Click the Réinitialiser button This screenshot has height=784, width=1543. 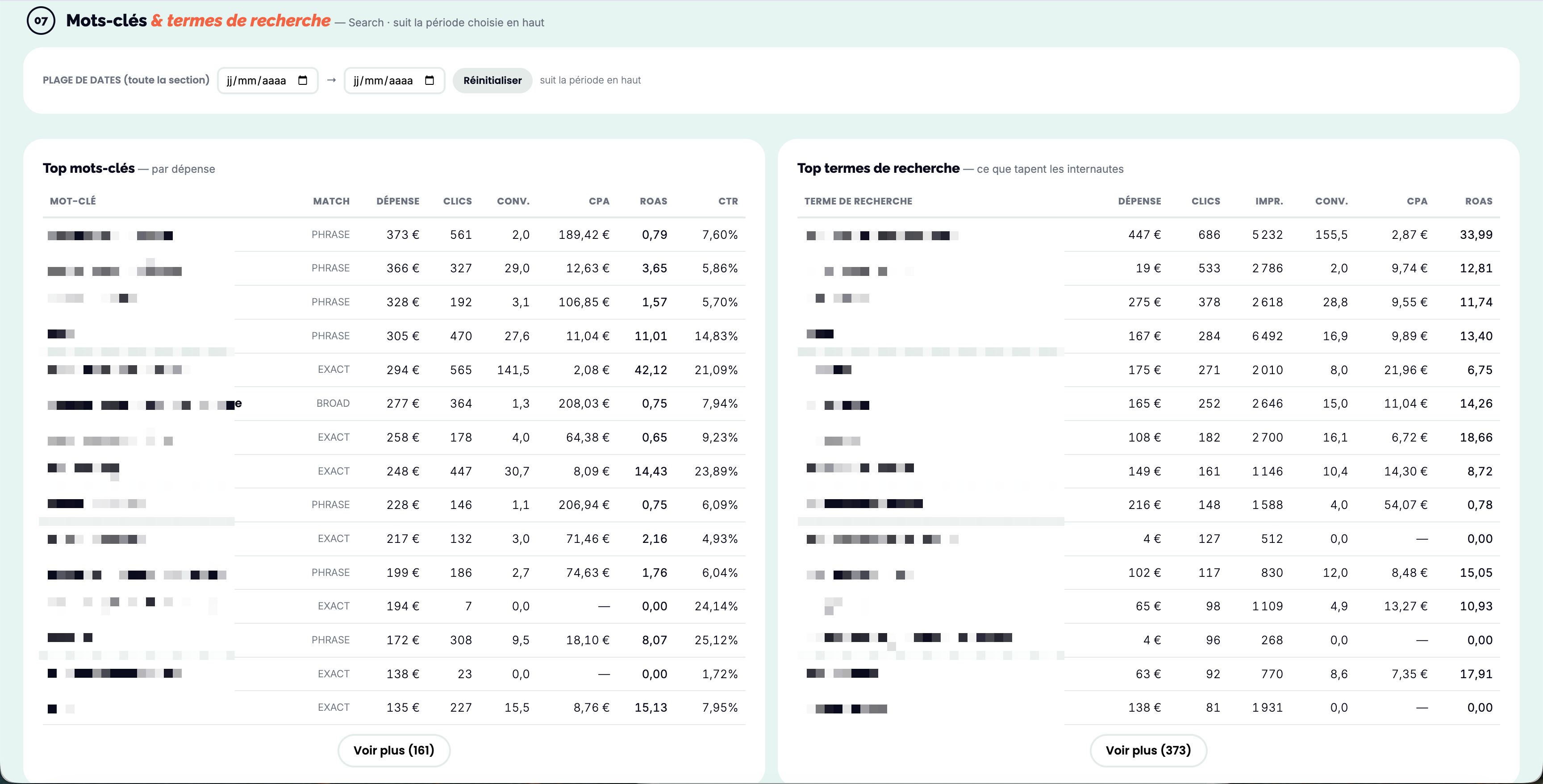492,80
